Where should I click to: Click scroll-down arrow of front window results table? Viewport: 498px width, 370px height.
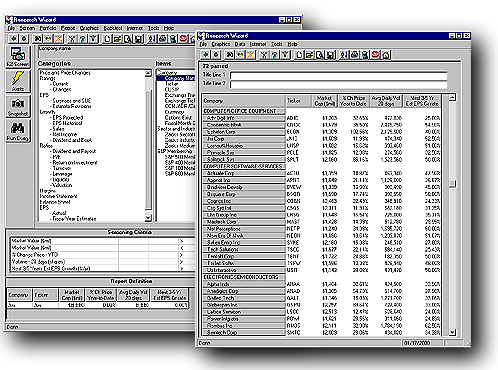click(452, 332)
